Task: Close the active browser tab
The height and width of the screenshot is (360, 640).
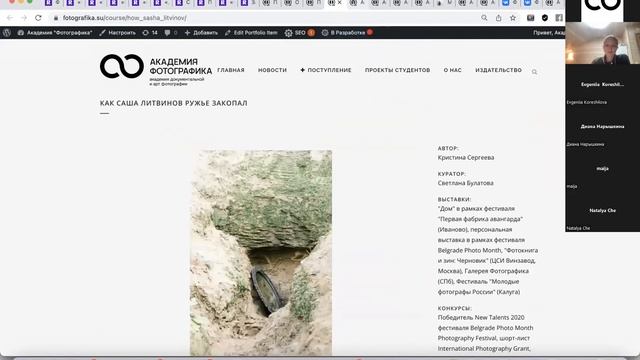Action: [340, 3]
